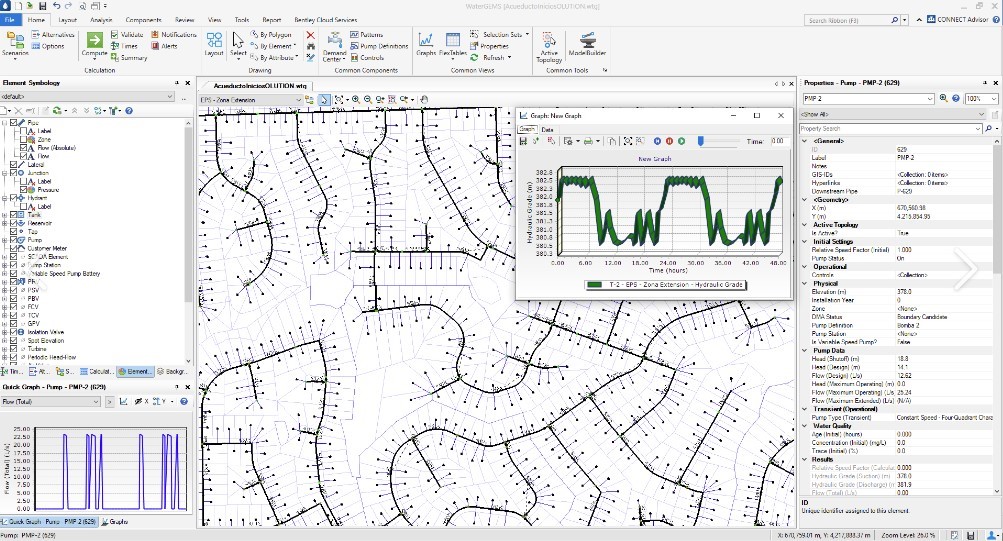
Task: Switch to the Data tab in Graph window
Action: point(548,129)
